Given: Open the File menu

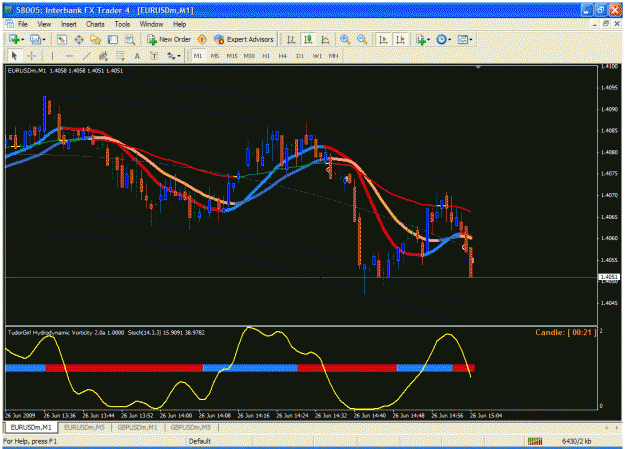Looking at the screenshot, I should coord(23,24).
